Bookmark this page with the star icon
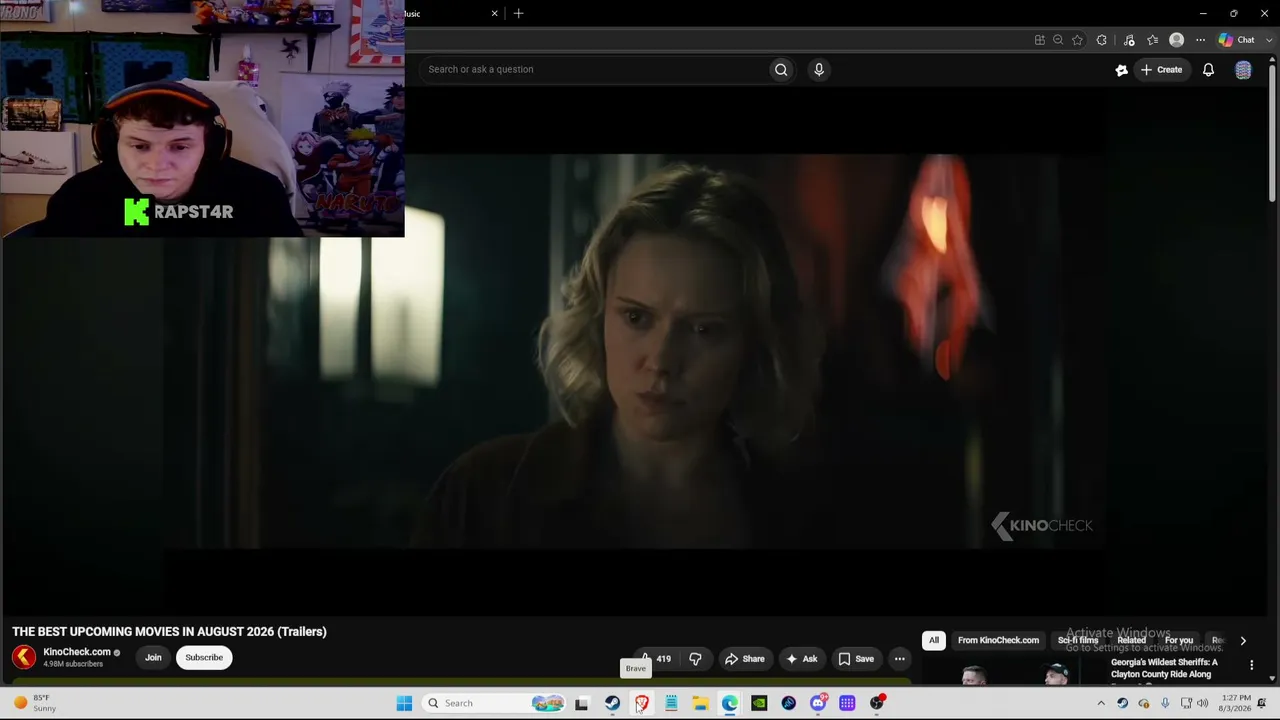The width and height of the screenshot is (1280, 720). pos(1077,40)
